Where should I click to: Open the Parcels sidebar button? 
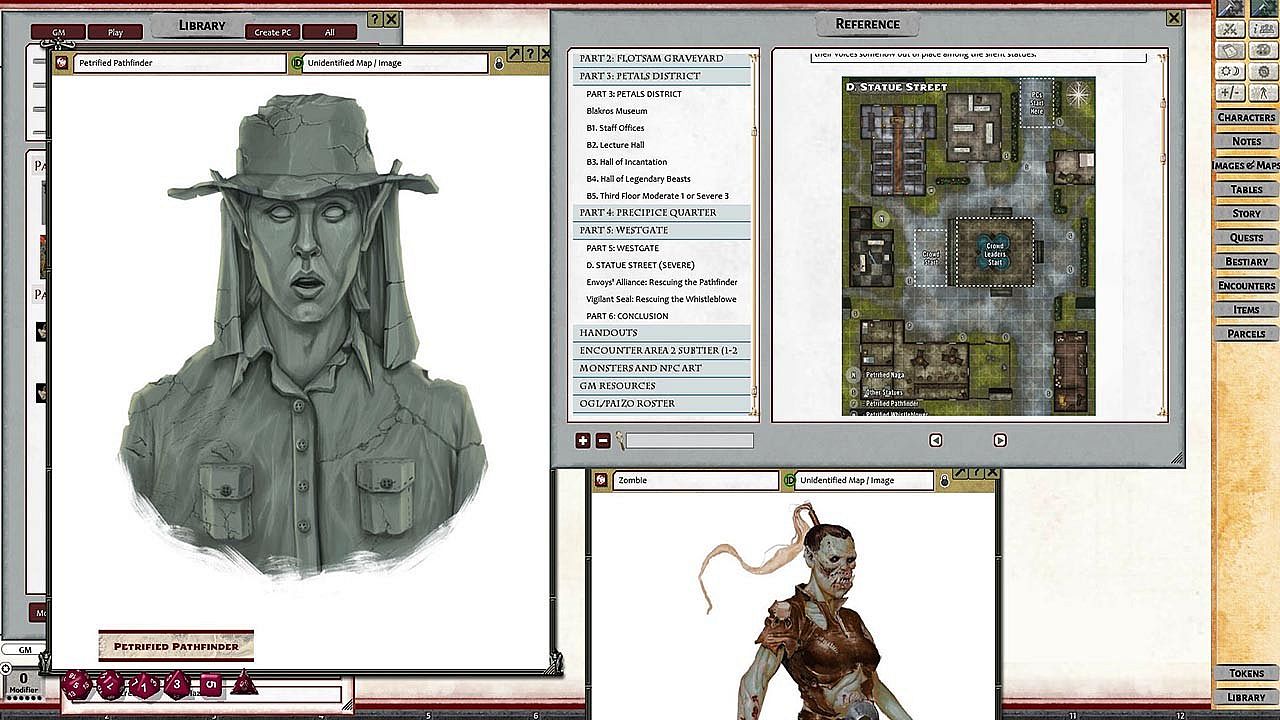[1246, 333]
